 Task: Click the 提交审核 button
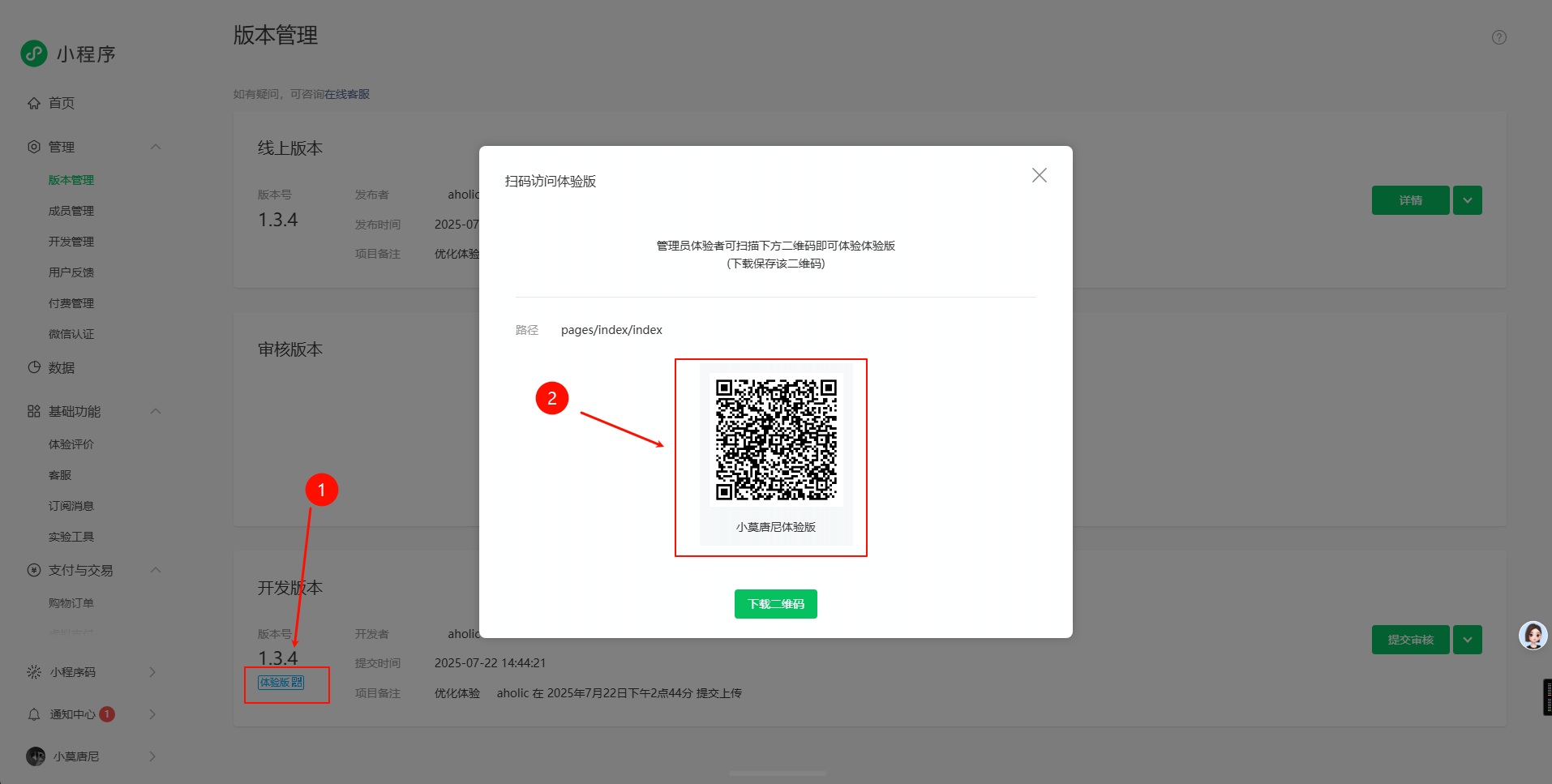1411,640
